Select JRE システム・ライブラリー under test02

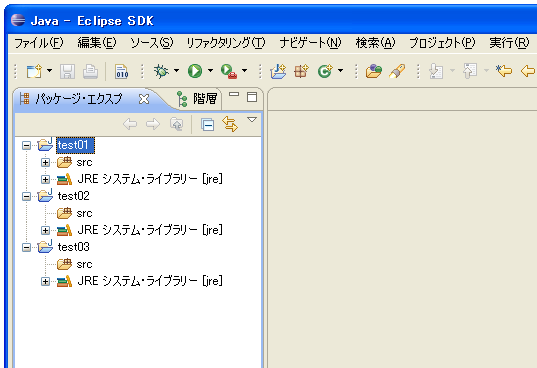coord(150,230)
